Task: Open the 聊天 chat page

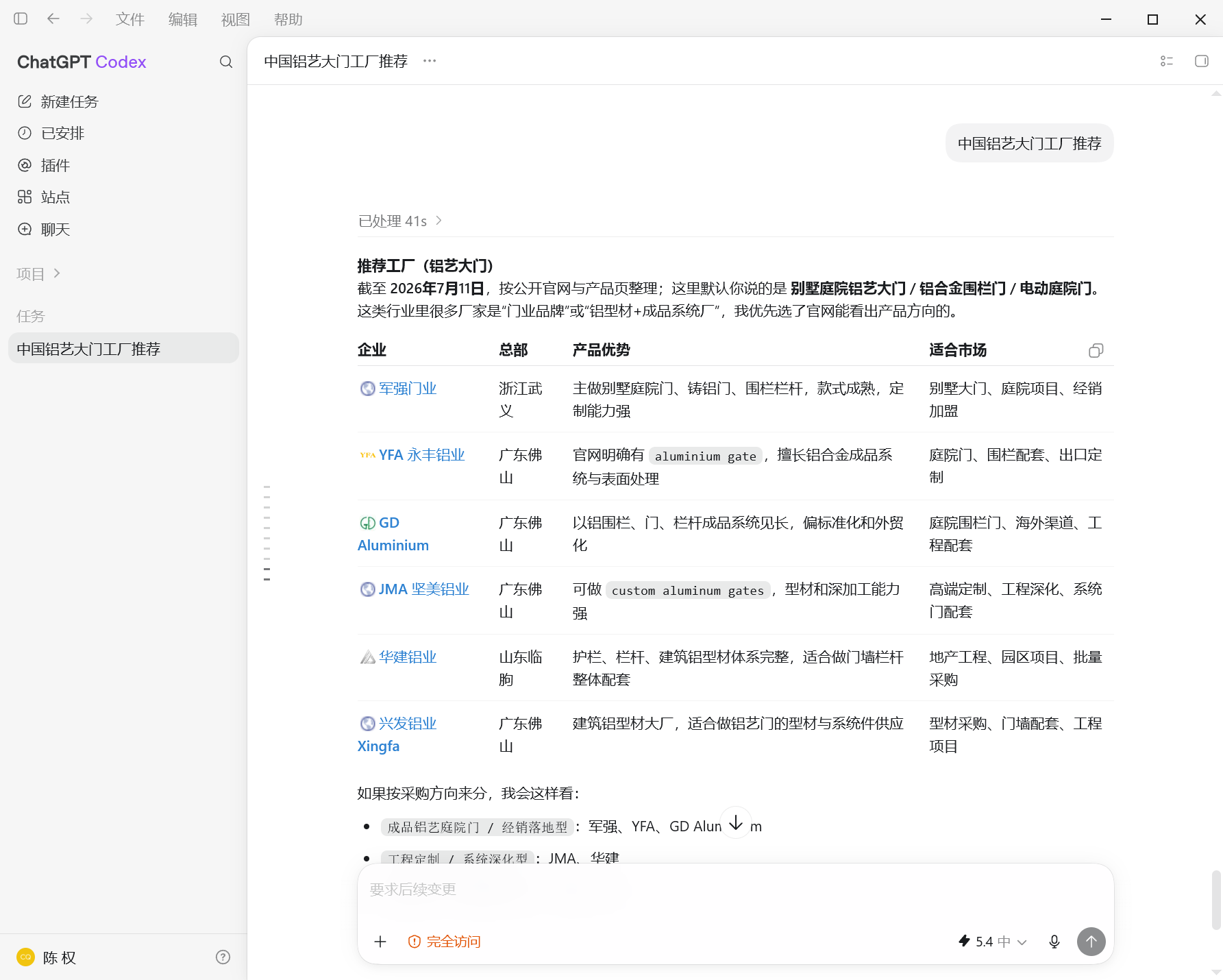Action: point(123,230)
